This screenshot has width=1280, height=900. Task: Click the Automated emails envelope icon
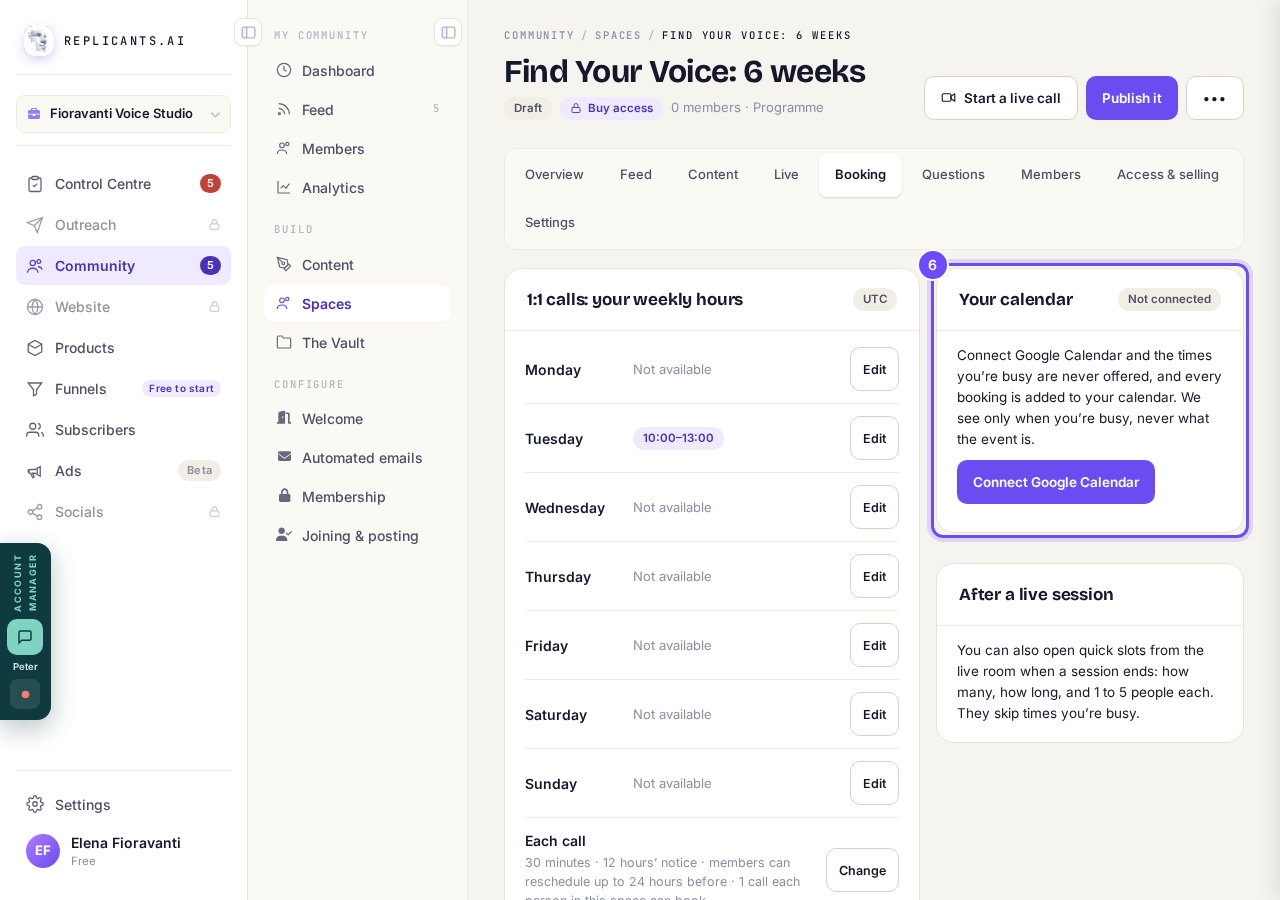[284, 457]
